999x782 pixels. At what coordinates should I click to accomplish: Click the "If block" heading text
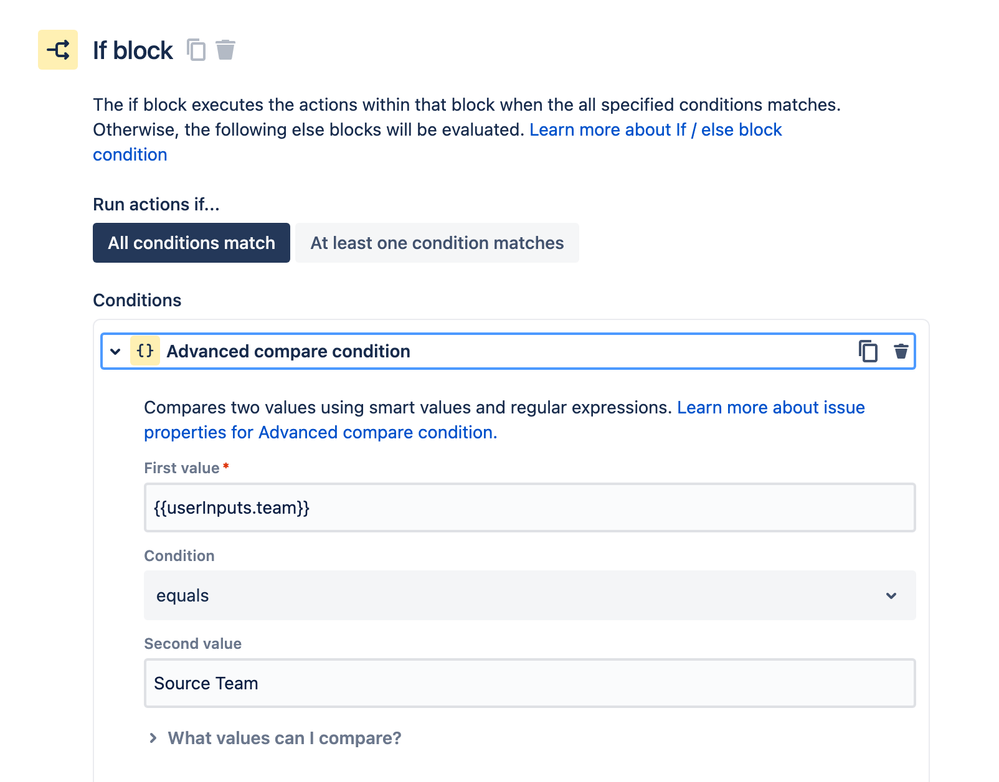coord(133,50)
